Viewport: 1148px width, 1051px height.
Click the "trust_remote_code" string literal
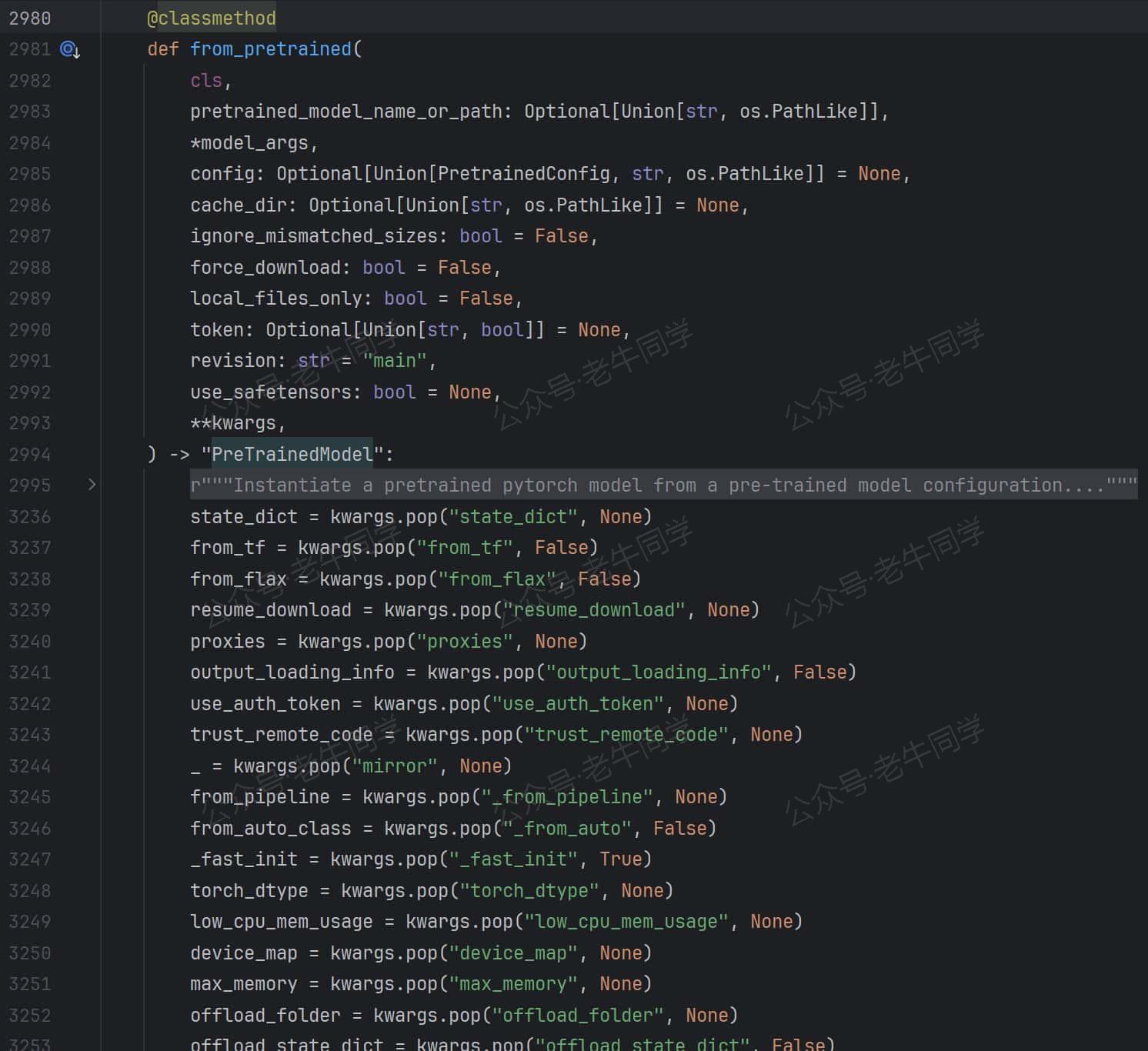(626, 735)
